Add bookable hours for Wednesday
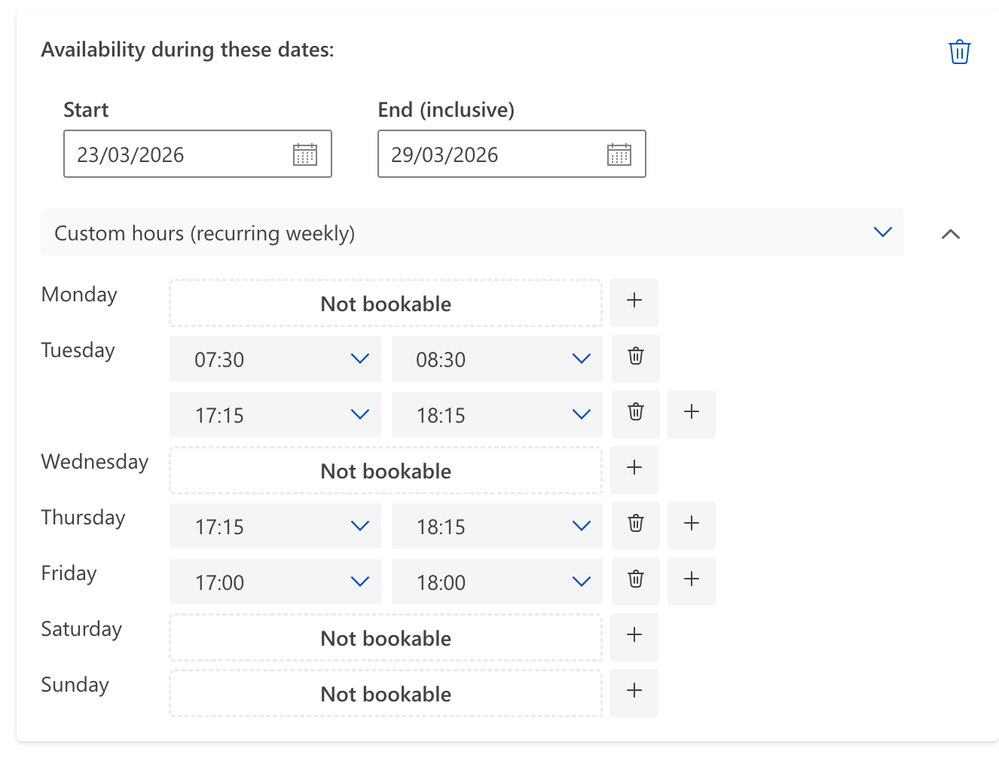This screenshot has height=761, width=999. point(634,469)
